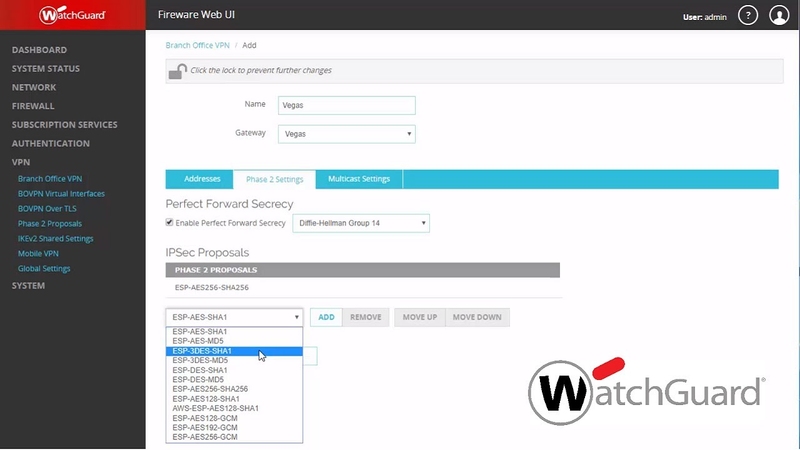Image resolution: width=800 pixels, height=450 pixels.
Task: Open Global Settings sidebar link
Action: coord(44,268)
